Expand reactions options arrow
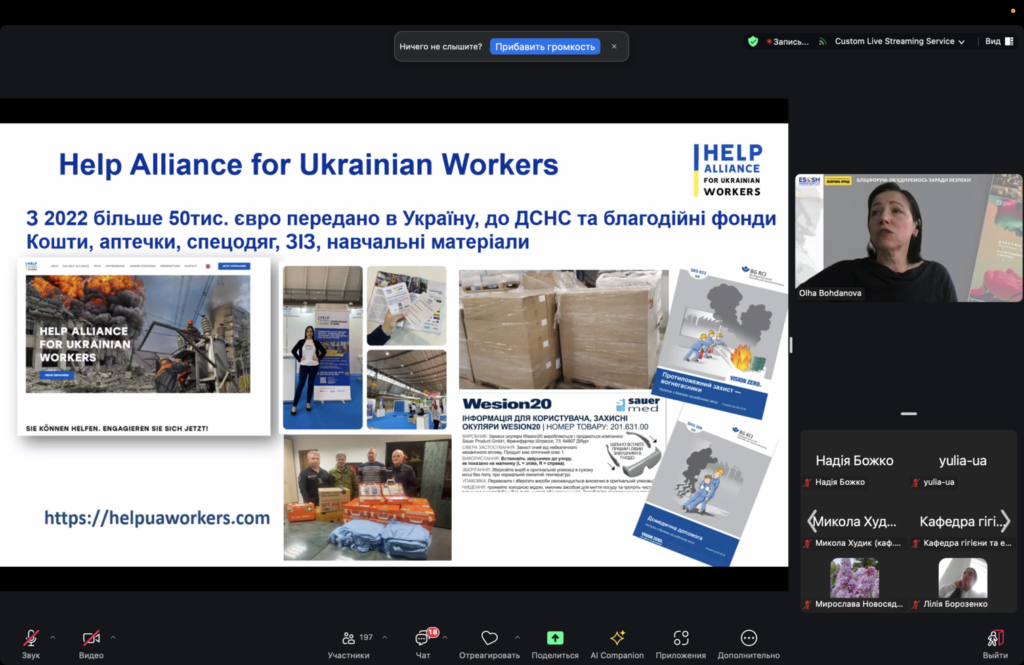This screenshot has height=665, width=1024. [517, 638]
